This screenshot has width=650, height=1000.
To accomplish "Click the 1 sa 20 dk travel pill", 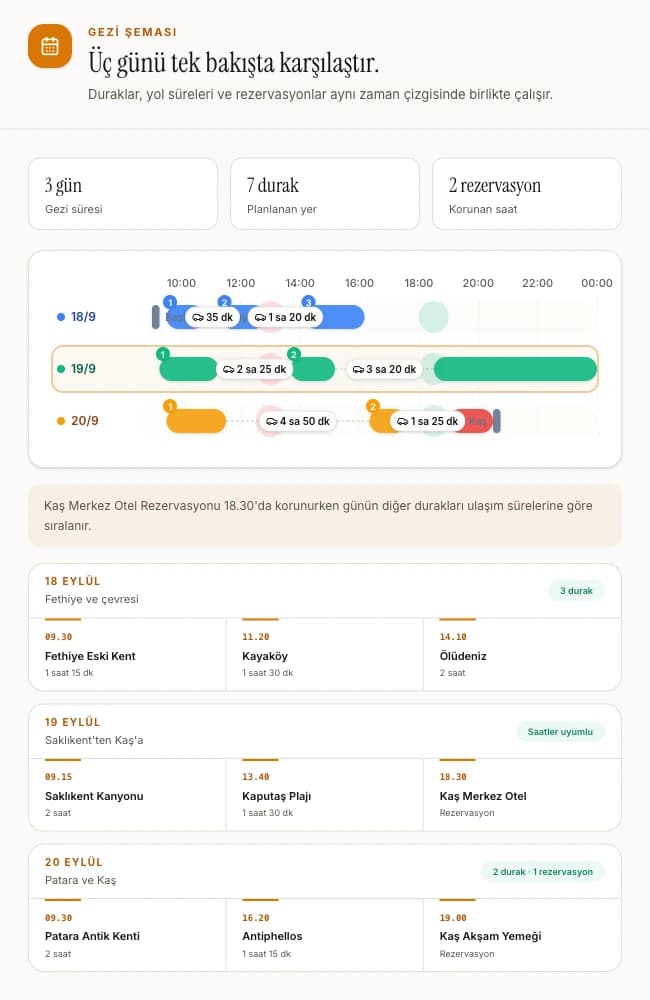I will pos(285,317).
